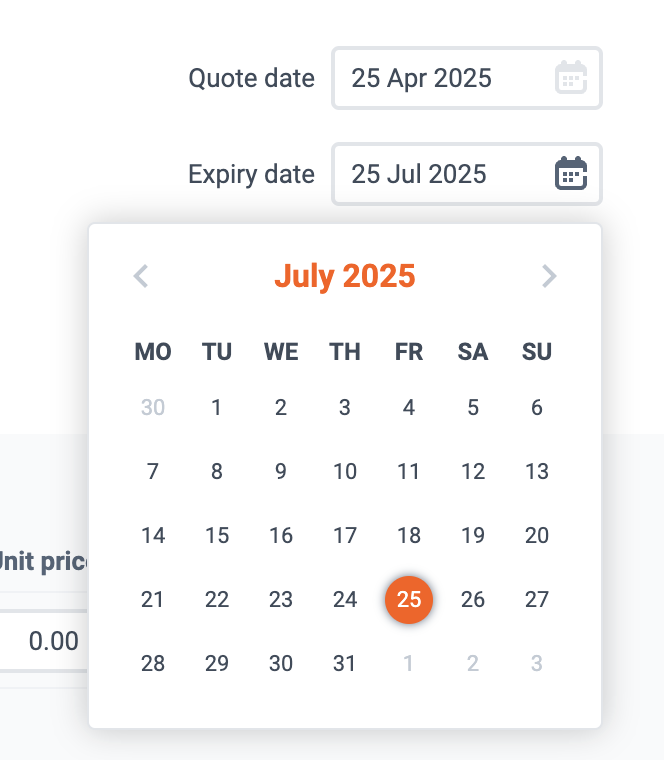This screenshot has height=760, width=664.
Task: Pick July 31 in the calendar
Action: click(x=345, y=664)
